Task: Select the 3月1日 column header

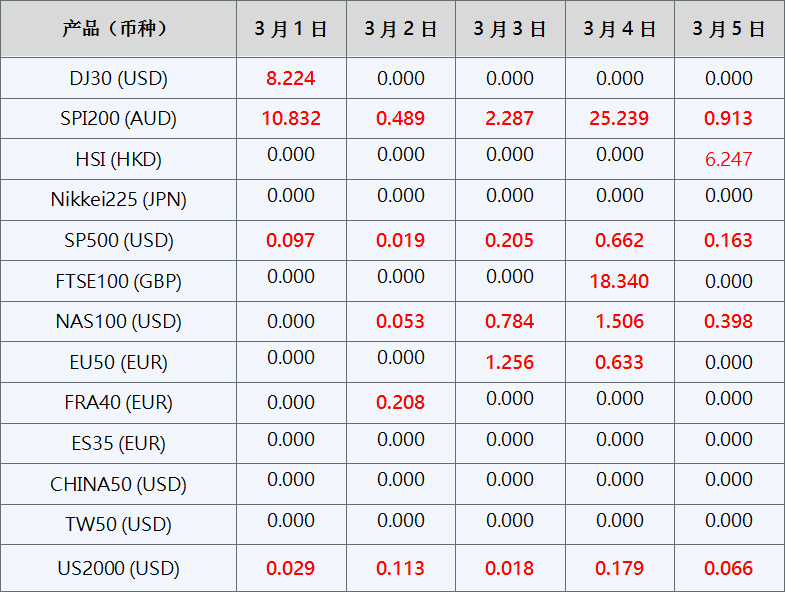Action: [291, 29]
